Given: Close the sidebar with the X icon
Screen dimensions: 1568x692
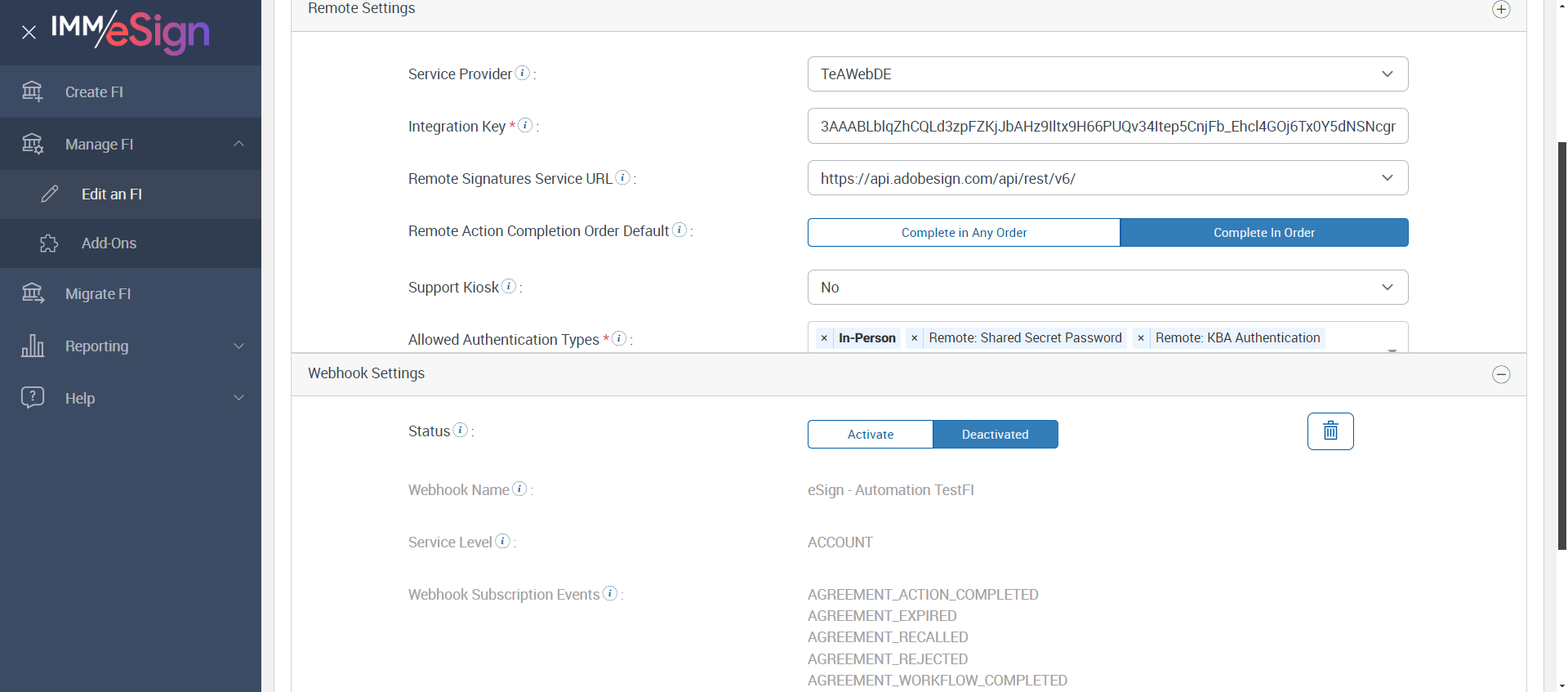Looking at the screenshot, I should coord(29,33).
